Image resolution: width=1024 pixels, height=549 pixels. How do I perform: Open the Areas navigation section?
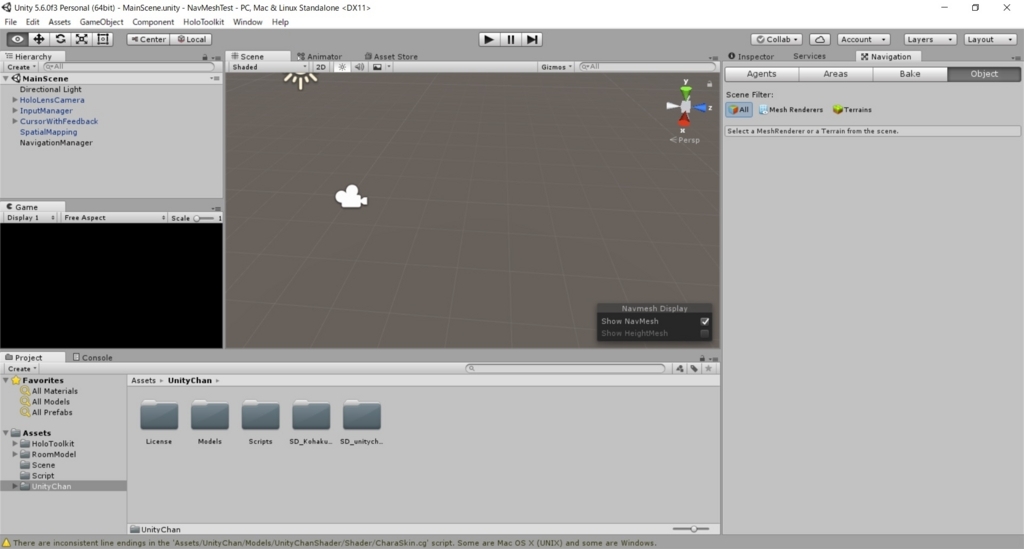[835, 74]
